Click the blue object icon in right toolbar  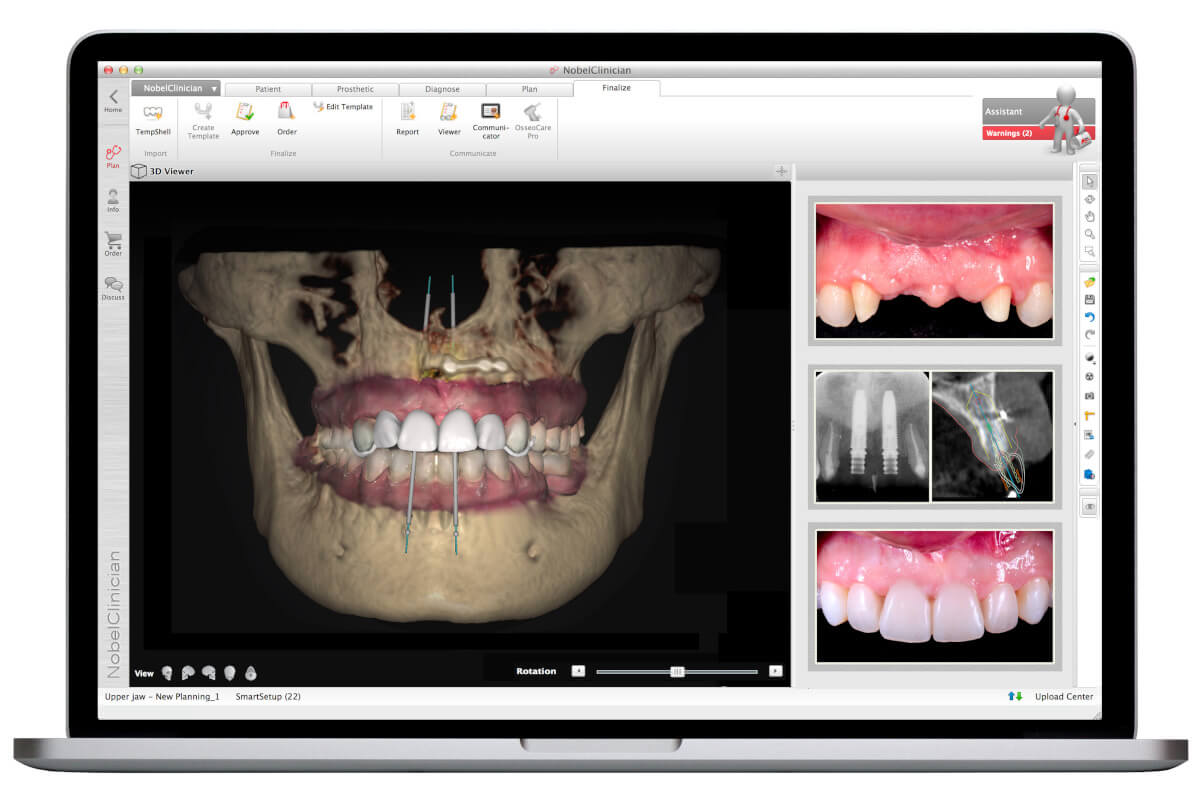[x=1089, y=474]
